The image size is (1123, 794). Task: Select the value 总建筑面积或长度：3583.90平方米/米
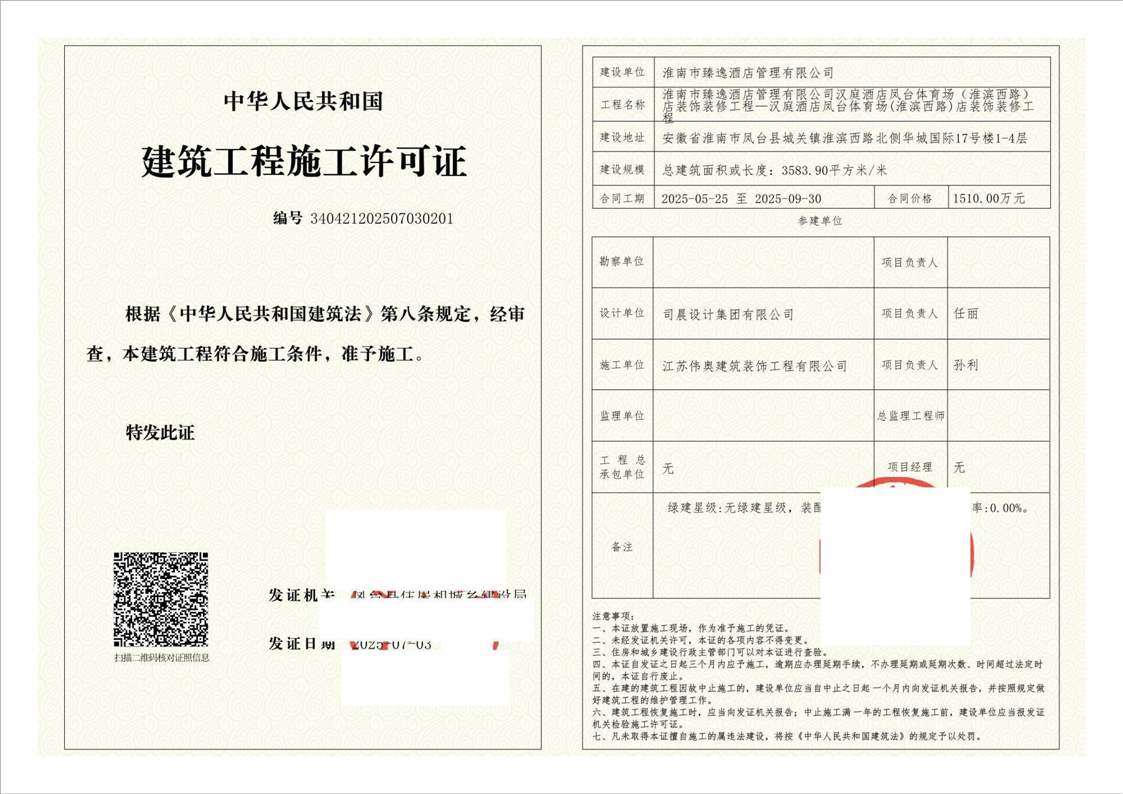pos(774,170)
